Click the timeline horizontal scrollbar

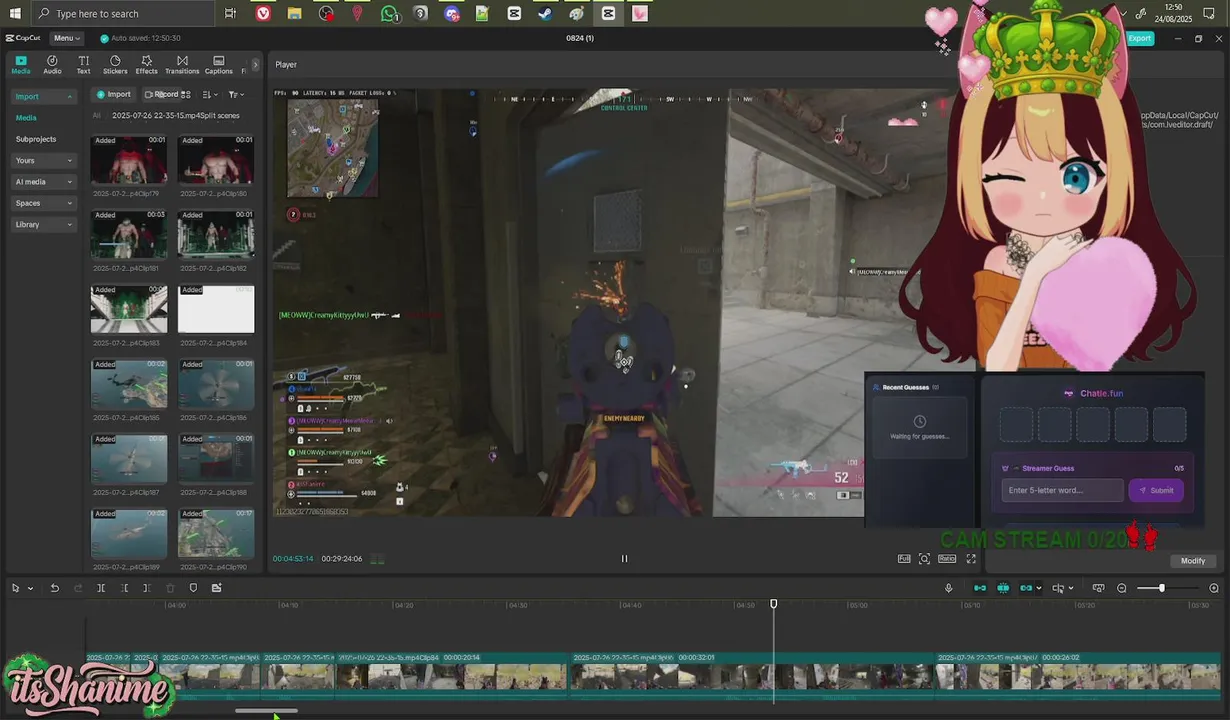pos(266,711)
